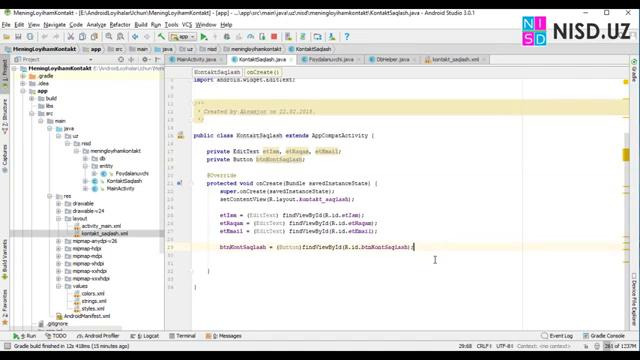Click the Save All toolbar icon
Screen dimensions: 640x360
tap(18, 37)
